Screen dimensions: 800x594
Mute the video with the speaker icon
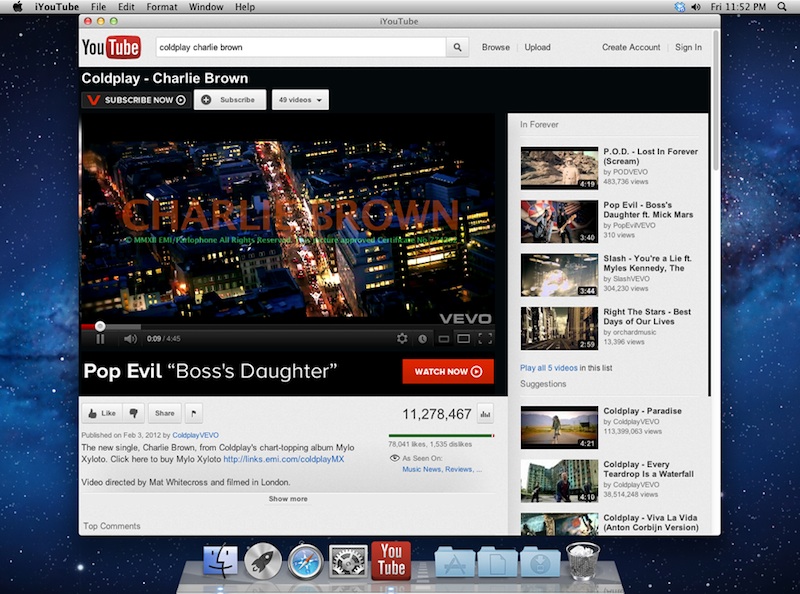[131, 339]
